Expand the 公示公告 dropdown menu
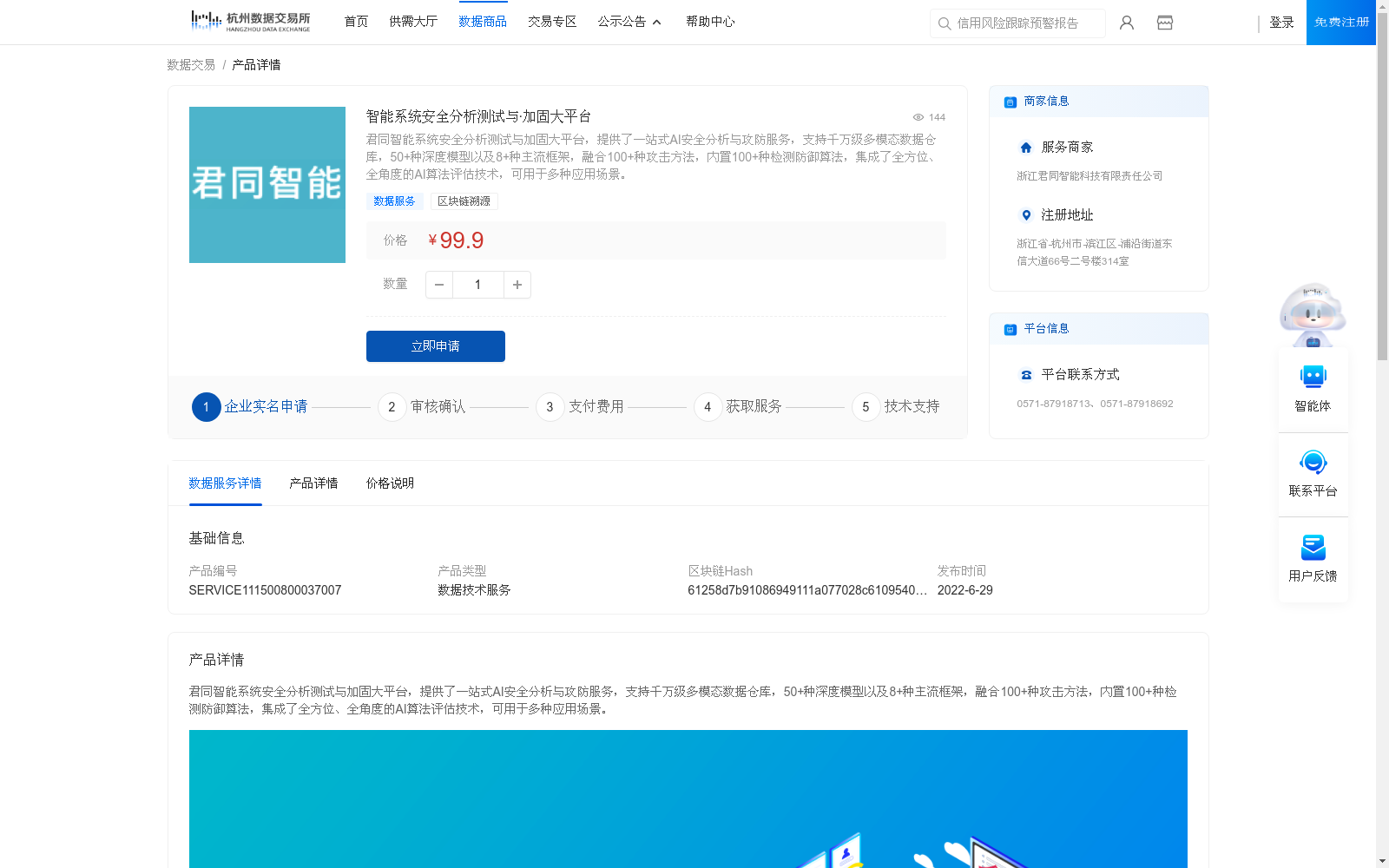Viewport: 1389px width, 868px height. [629, 22]
